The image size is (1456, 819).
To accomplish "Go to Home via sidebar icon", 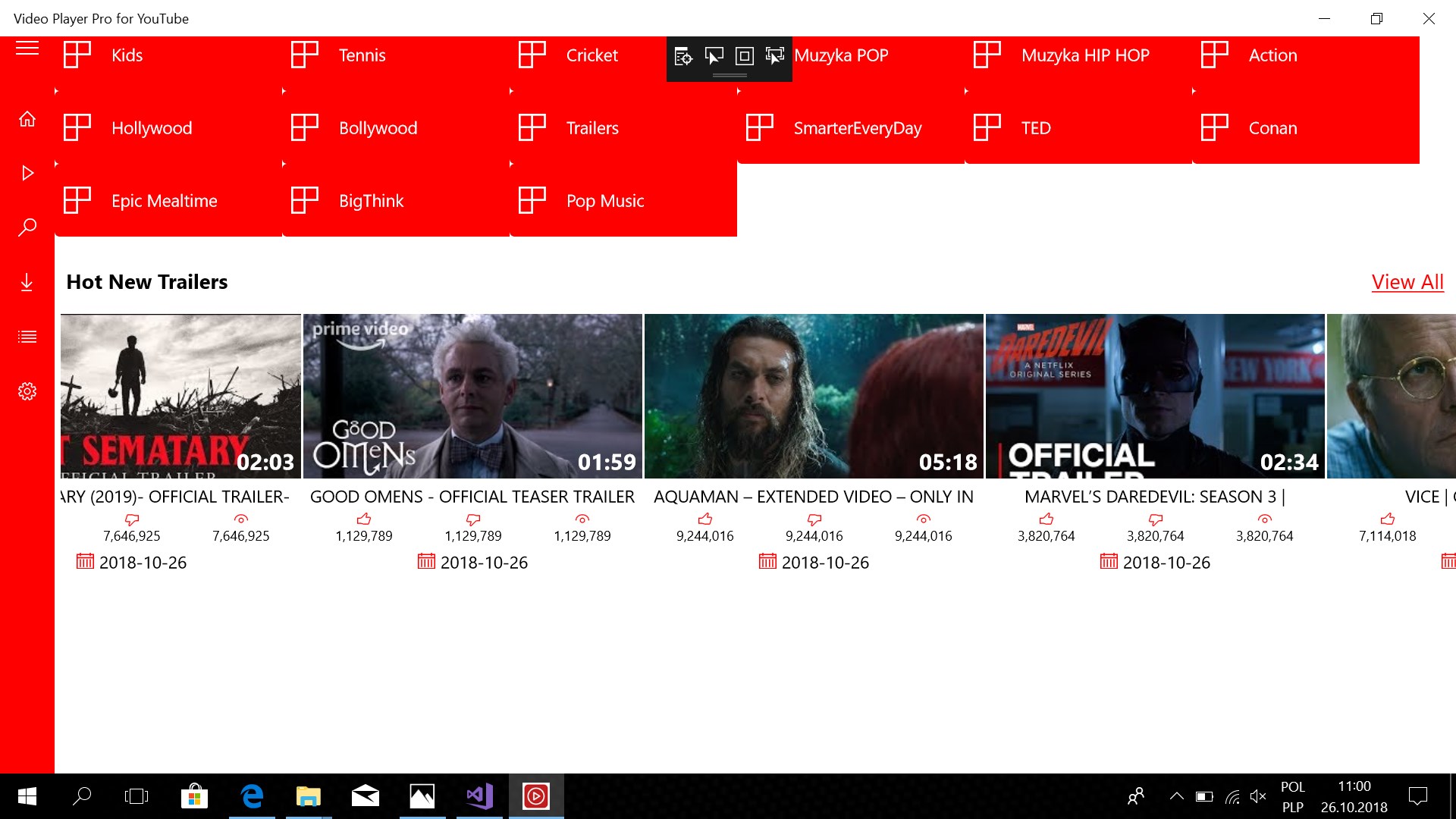I will [27, 119].
